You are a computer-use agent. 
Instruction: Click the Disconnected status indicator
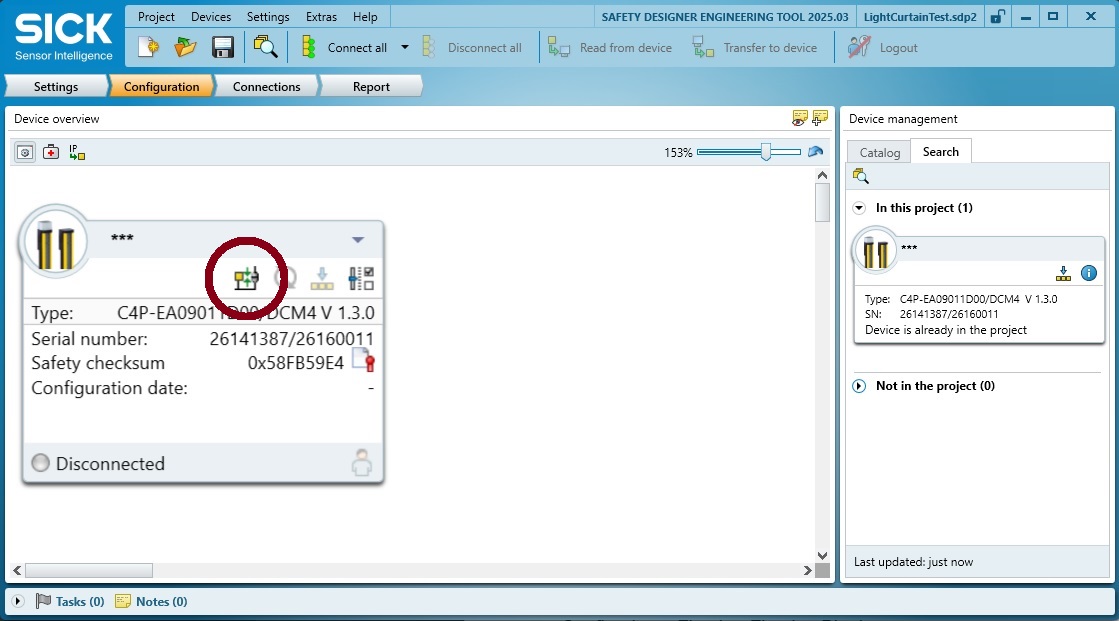coord(41,463)
